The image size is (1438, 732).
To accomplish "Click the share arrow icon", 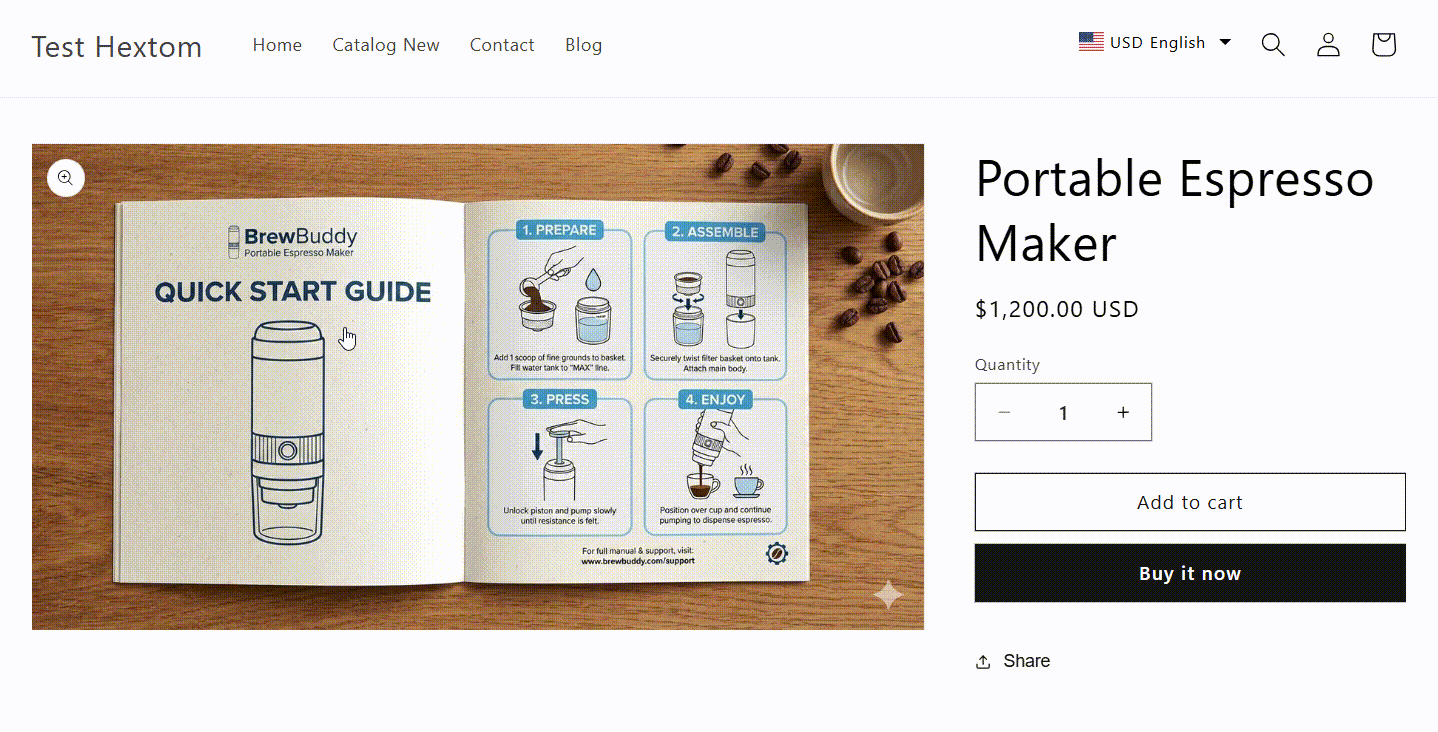I will point(983,662).
